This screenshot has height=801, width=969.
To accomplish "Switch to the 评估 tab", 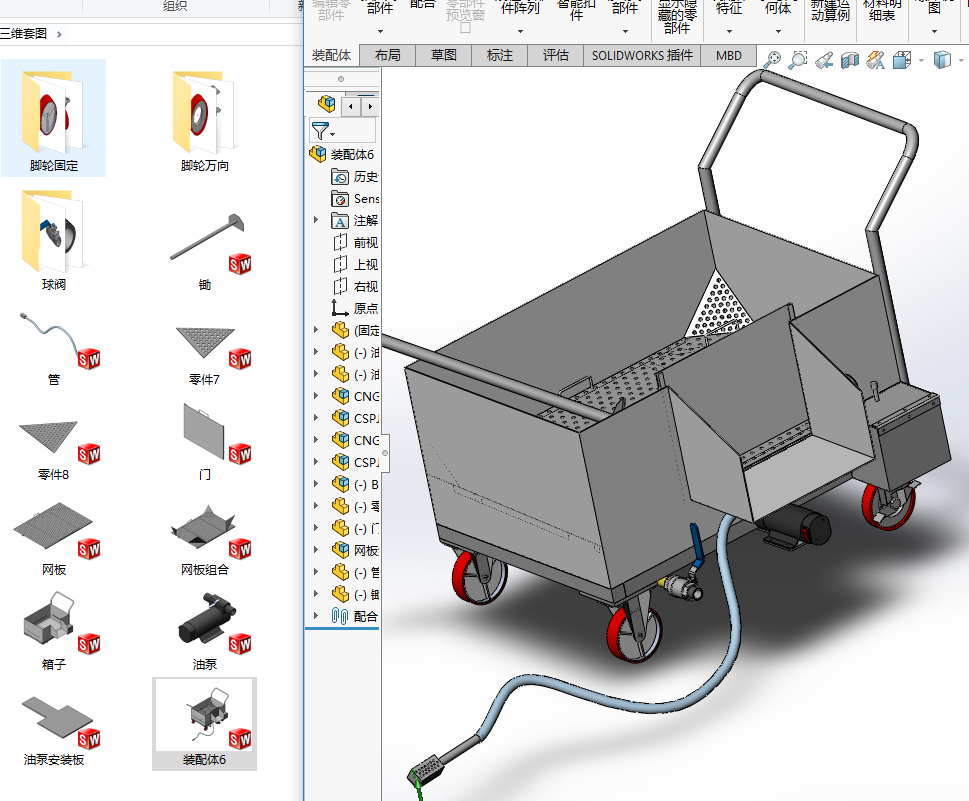I will [556, 56].
